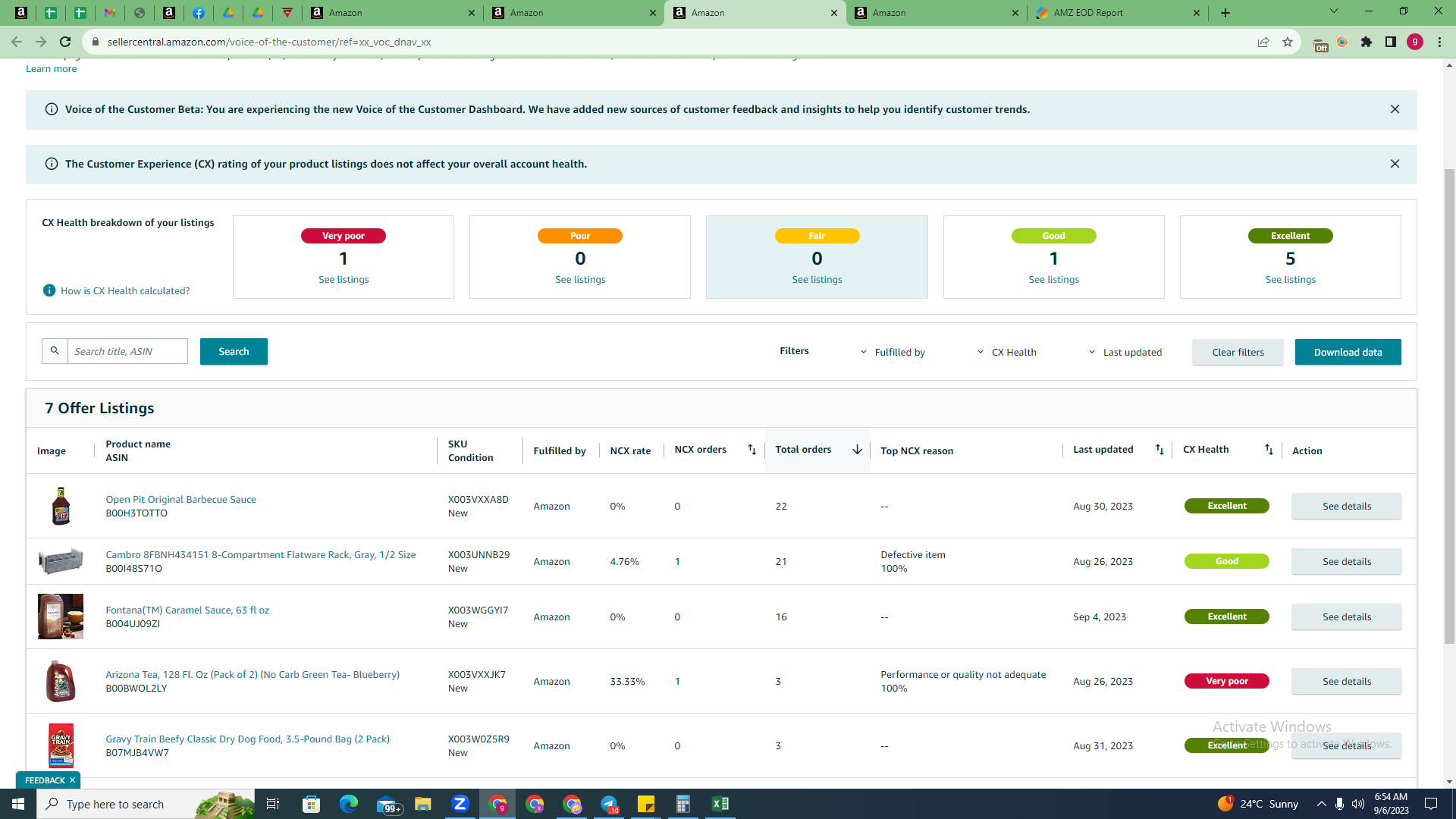This screenshot has width=1456, height=819.
Task: Reload the Seller Central page
Action: [x=65, y=42]
